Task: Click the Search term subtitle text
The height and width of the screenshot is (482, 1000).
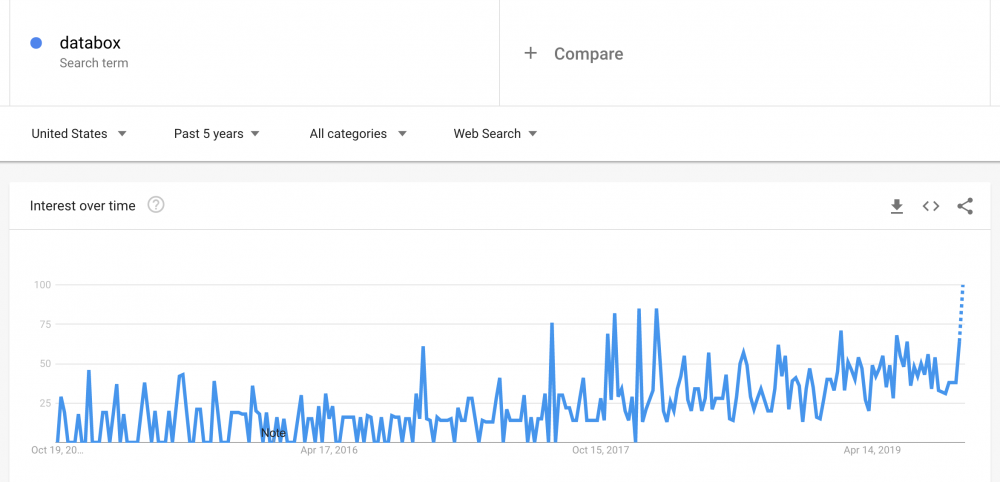Action: click(94, 63)
